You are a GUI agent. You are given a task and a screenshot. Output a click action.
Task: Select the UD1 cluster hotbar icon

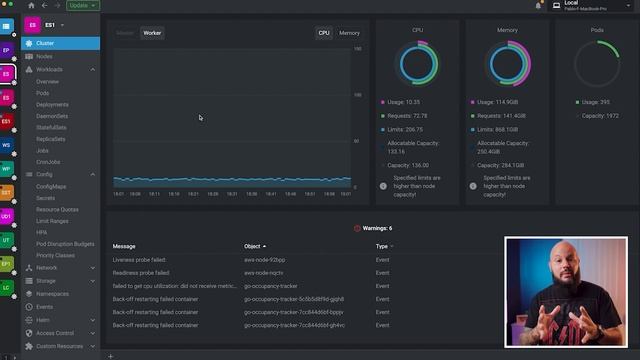pyautogui.click(x=6, y=216)
